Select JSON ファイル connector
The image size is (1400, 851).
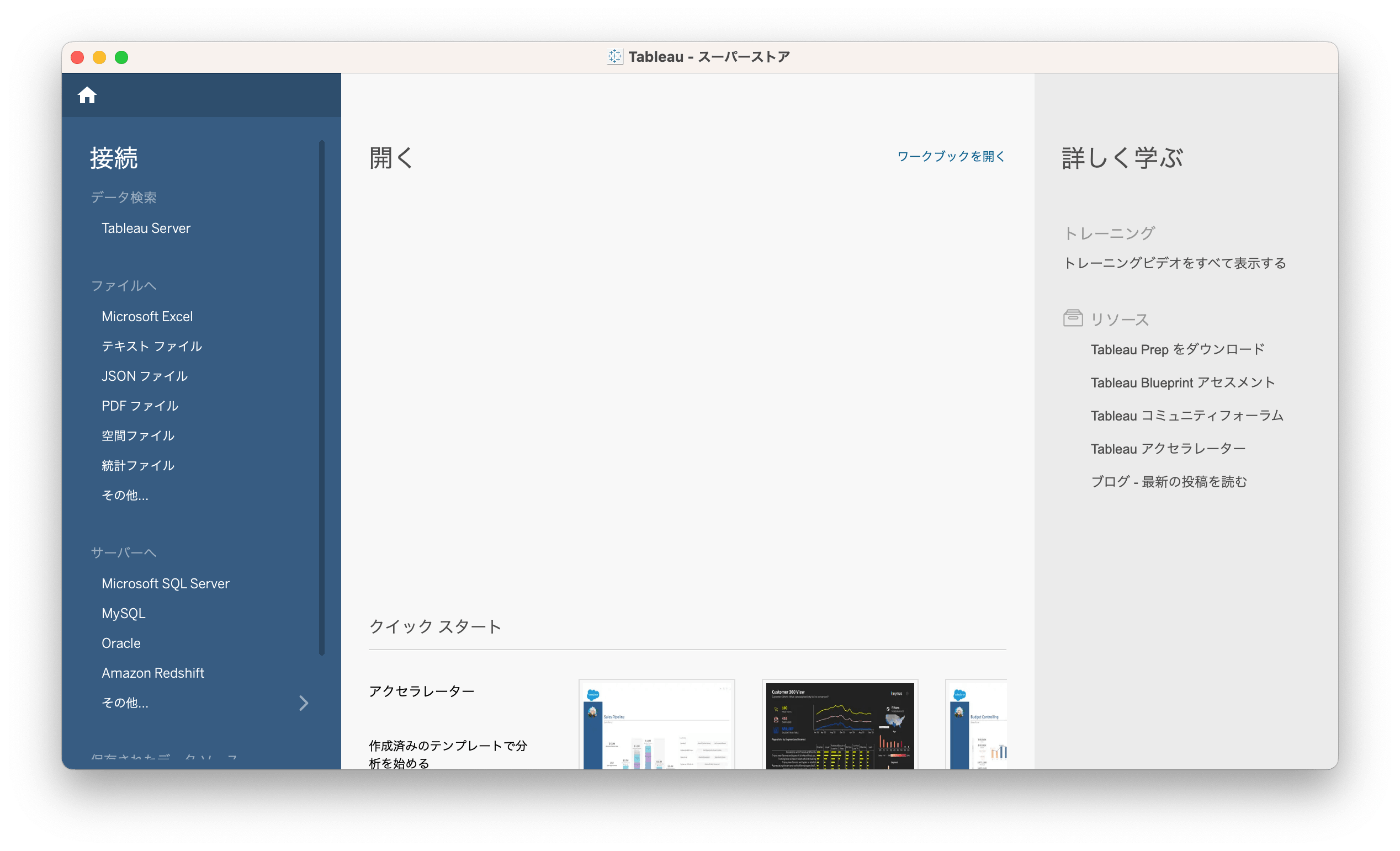point(145,376)
